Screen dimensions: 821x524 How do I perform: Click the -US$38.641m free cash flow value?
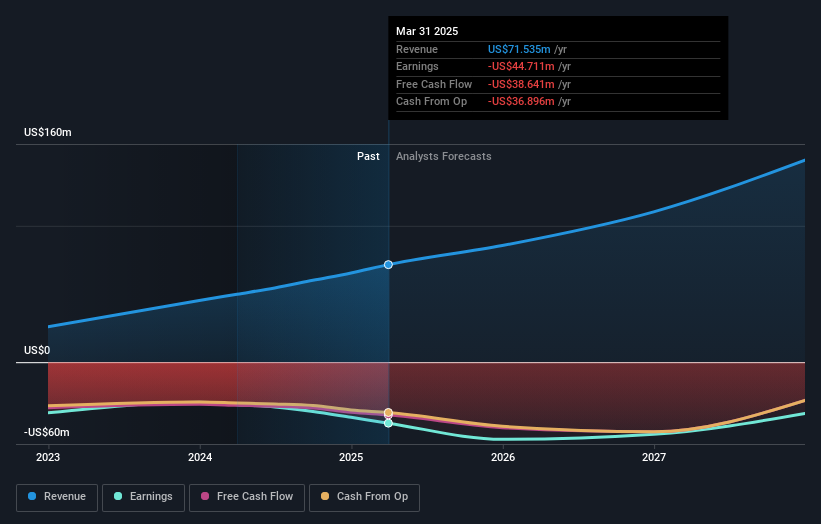tap(521, 84)
